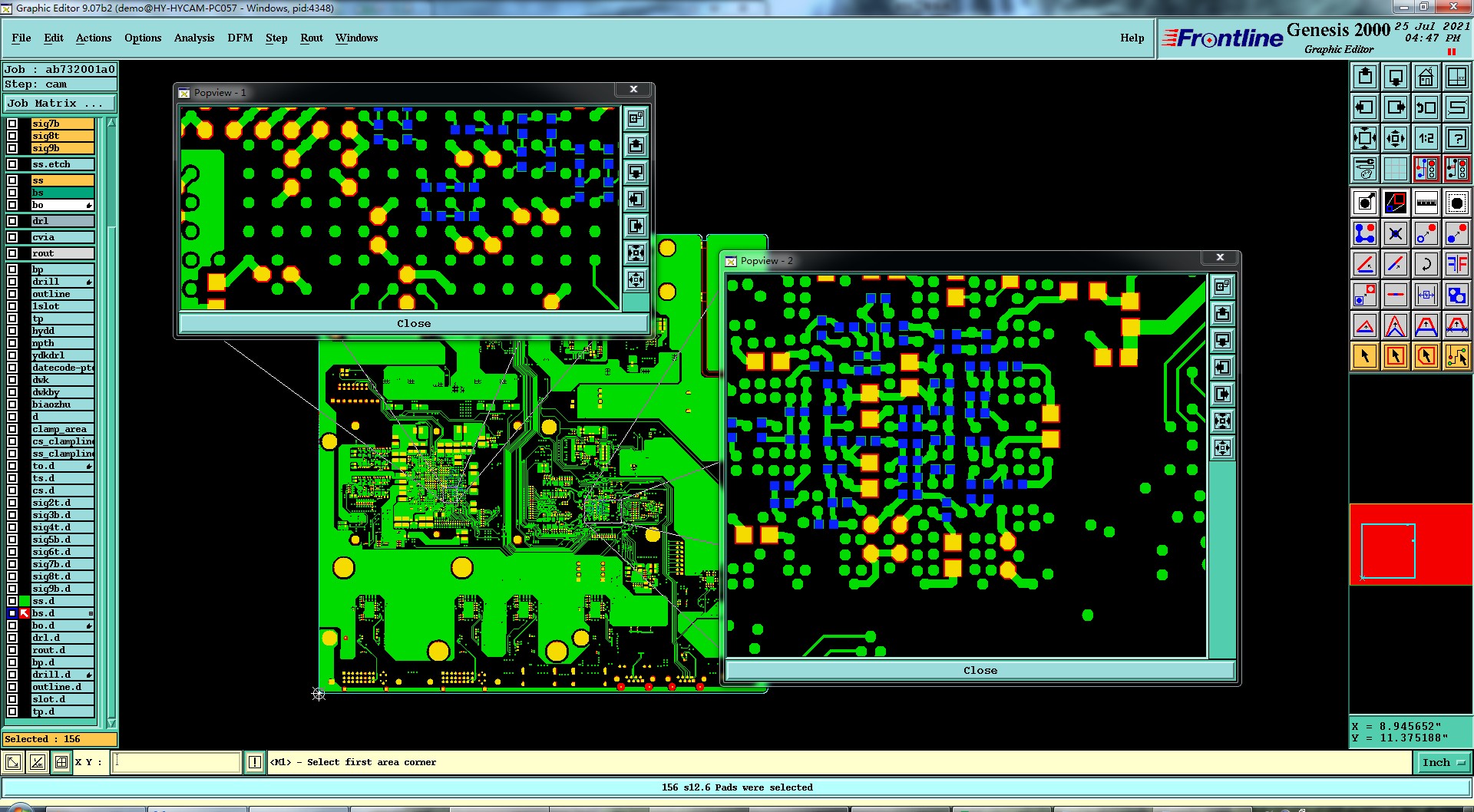The width and height of the screenshot is (1474, 812).
Task: Open the Analysis menu
Action: click(194, 38)
